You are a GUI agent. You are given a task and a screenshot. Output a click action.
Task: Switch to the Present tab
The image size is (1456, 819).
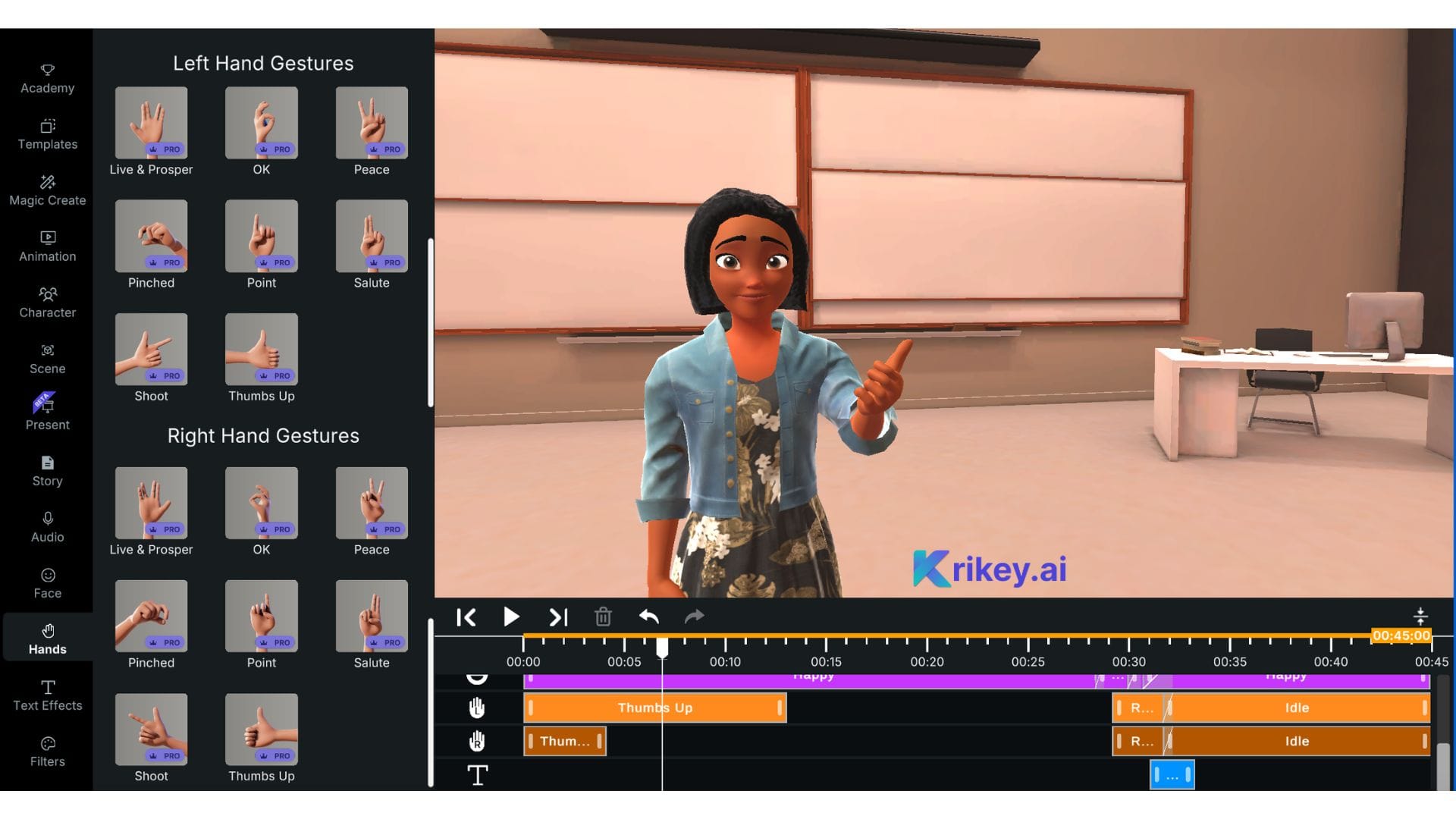click(47, 413)
